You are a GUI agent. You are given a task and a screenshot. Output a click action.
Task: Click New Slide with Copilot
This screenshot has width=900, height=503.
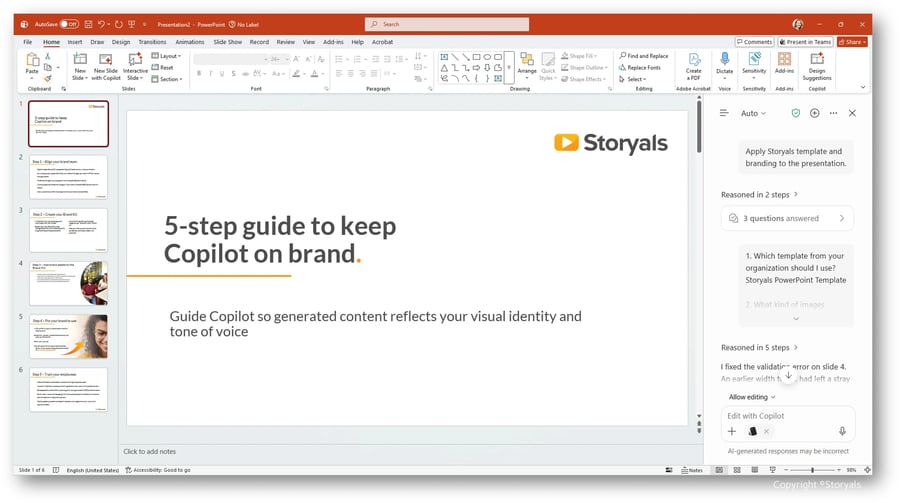tap(106, 66)
